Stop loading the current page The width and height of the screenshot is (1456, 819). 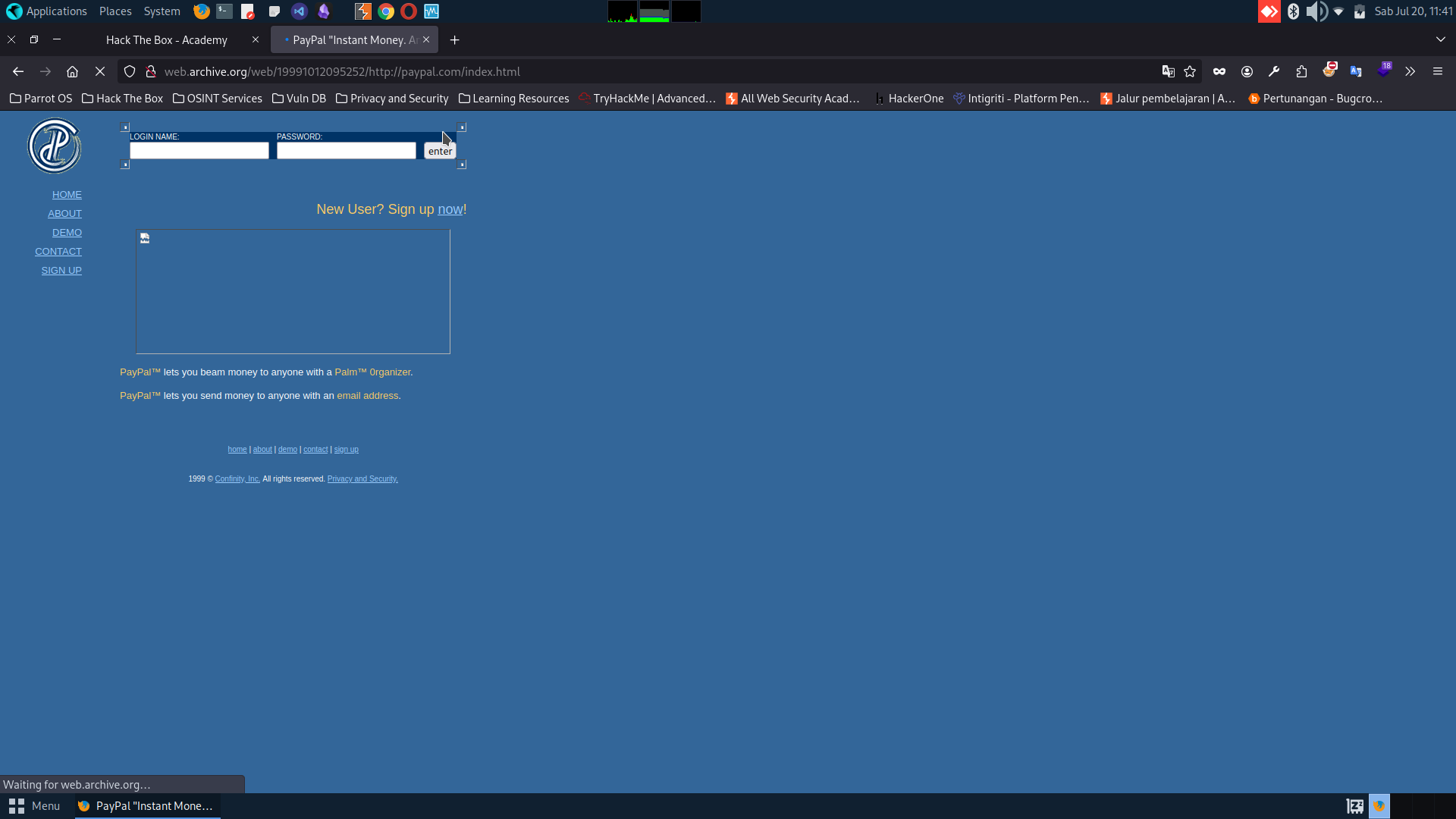tap(99, 71)
